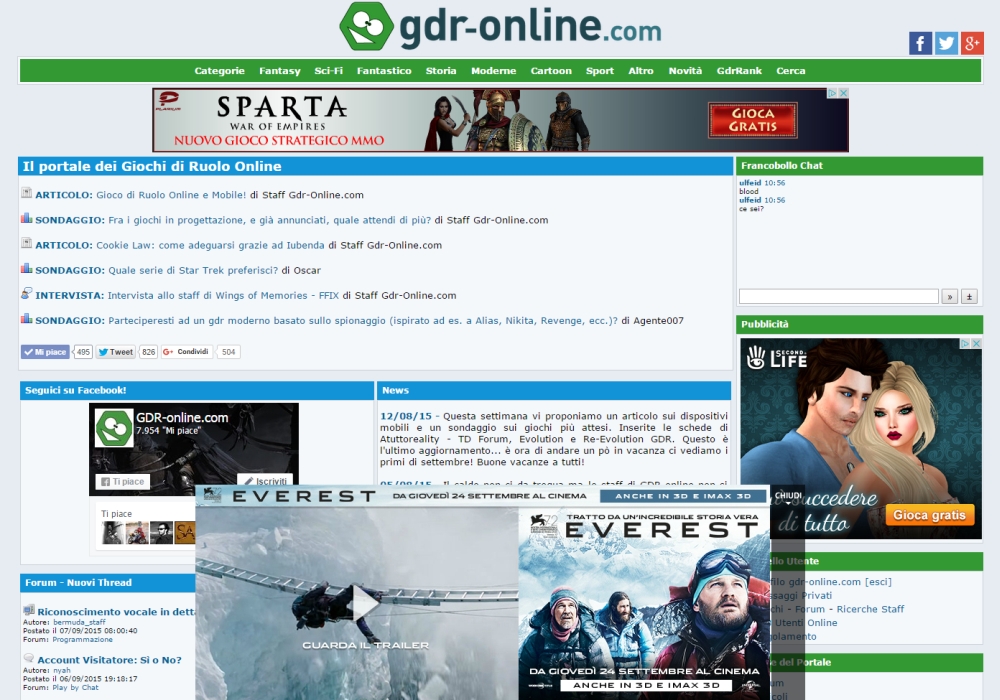Image resolution: width=1000 pixels, height=700 pixels.
Task: Click Iscriviti in Facebook widget
Action: click(265, 481)
